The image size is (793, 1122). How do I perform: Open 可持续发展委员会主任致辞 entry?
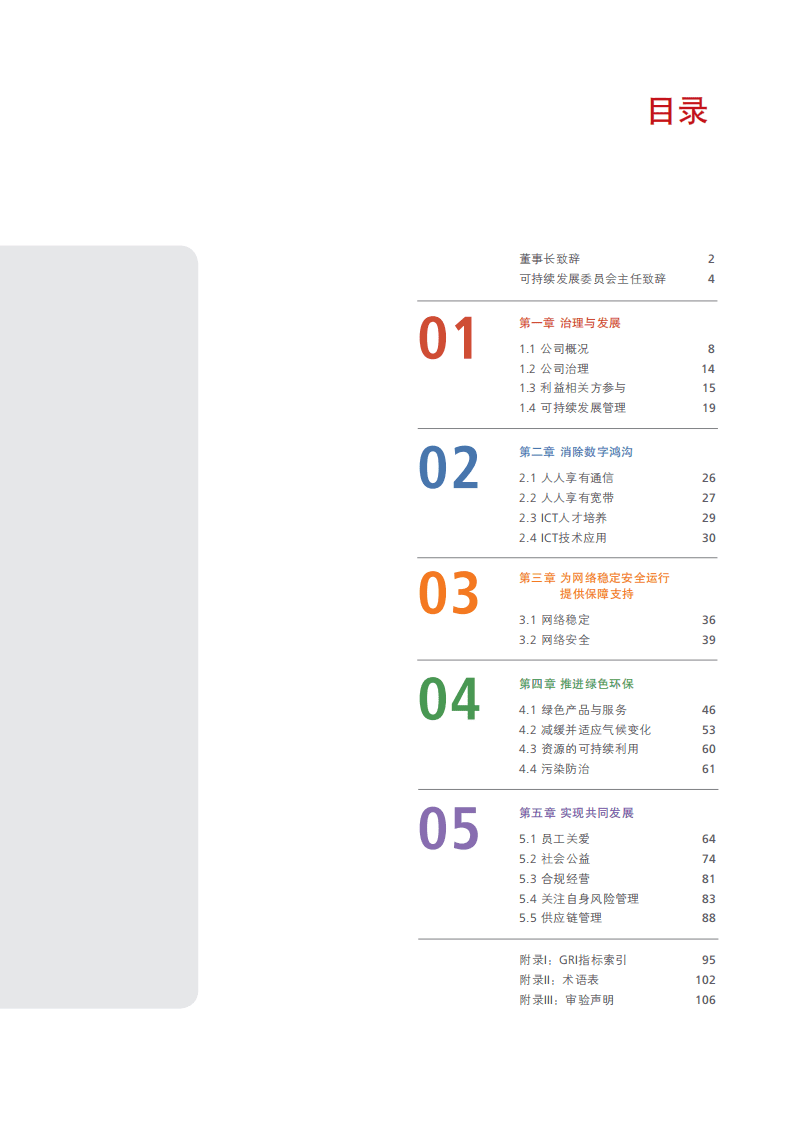[593, 279]
